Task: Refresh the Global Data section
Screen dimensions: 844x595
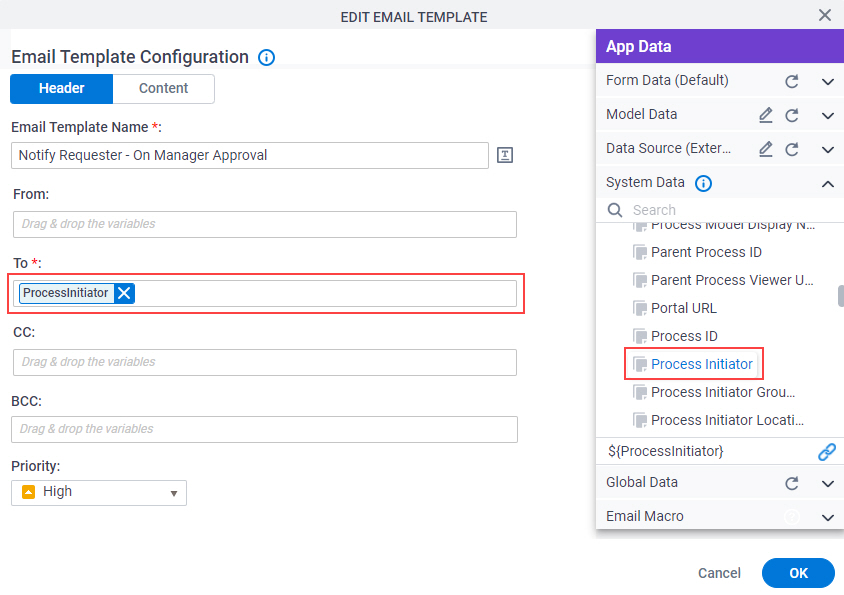Action: point(791,483)
